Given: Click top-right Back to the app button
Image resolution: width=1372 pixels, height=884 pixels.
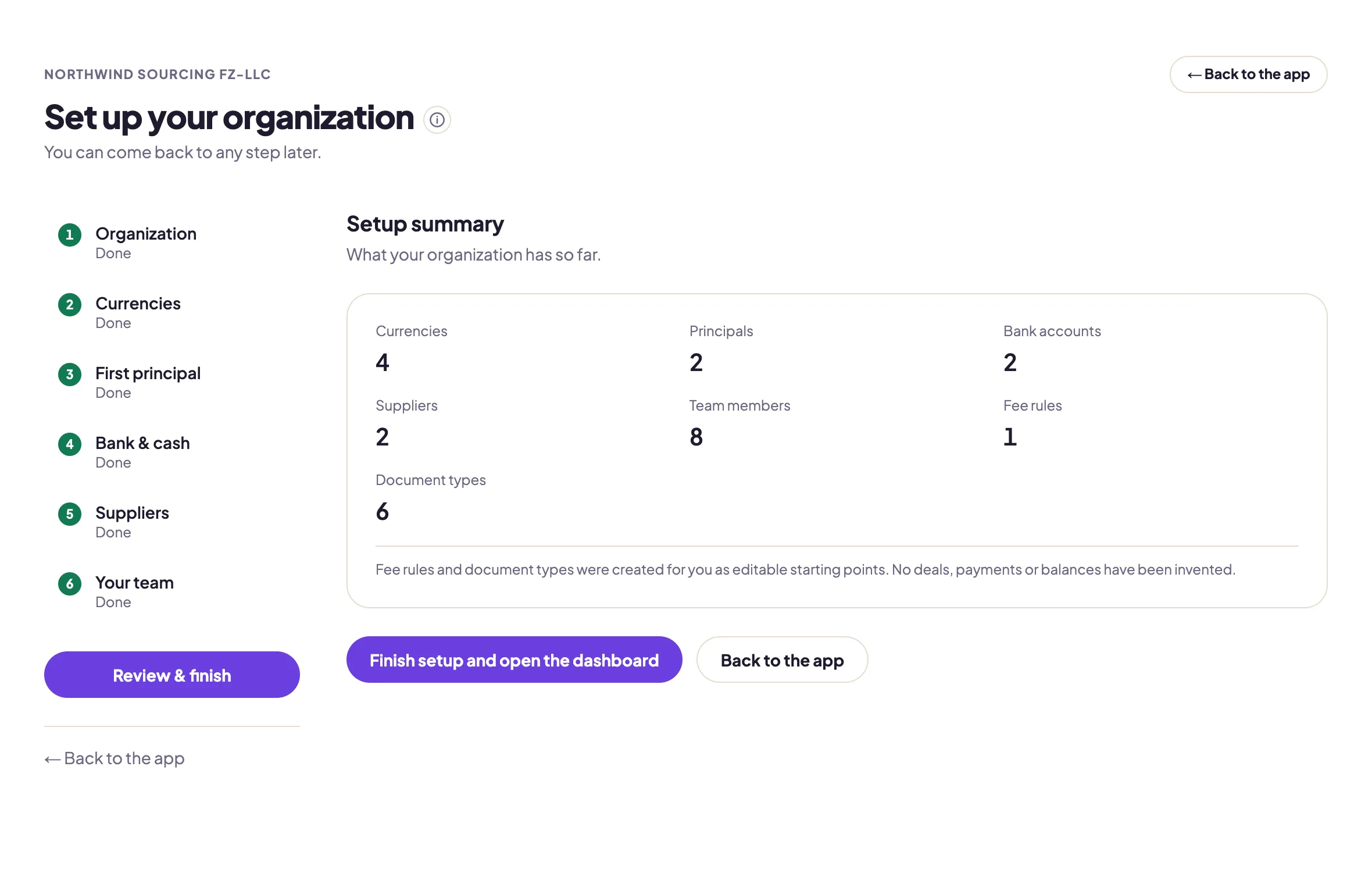Looking at the screenshot, I should [x=1248, y=74].
